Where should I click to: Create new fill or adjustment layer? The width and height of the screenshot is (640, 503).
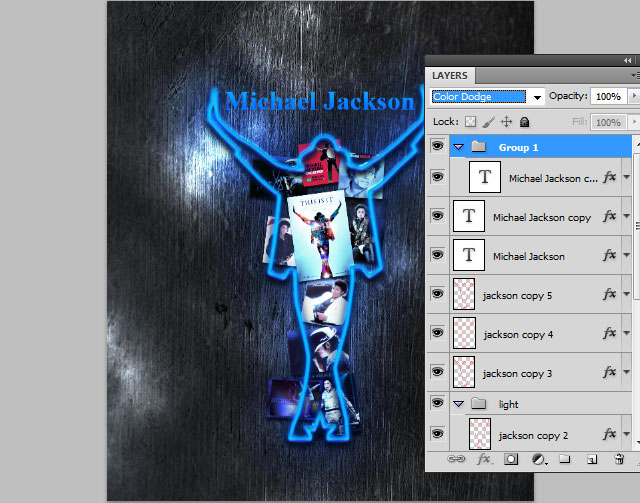[539, 459]
